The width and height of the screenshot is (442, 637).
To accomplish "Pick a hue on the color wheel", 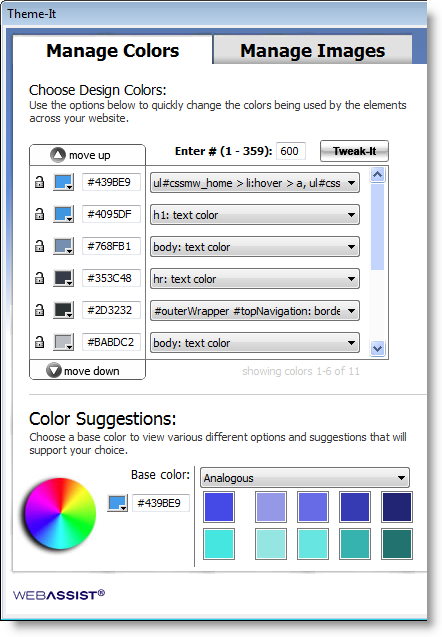I will click(60, 514).
